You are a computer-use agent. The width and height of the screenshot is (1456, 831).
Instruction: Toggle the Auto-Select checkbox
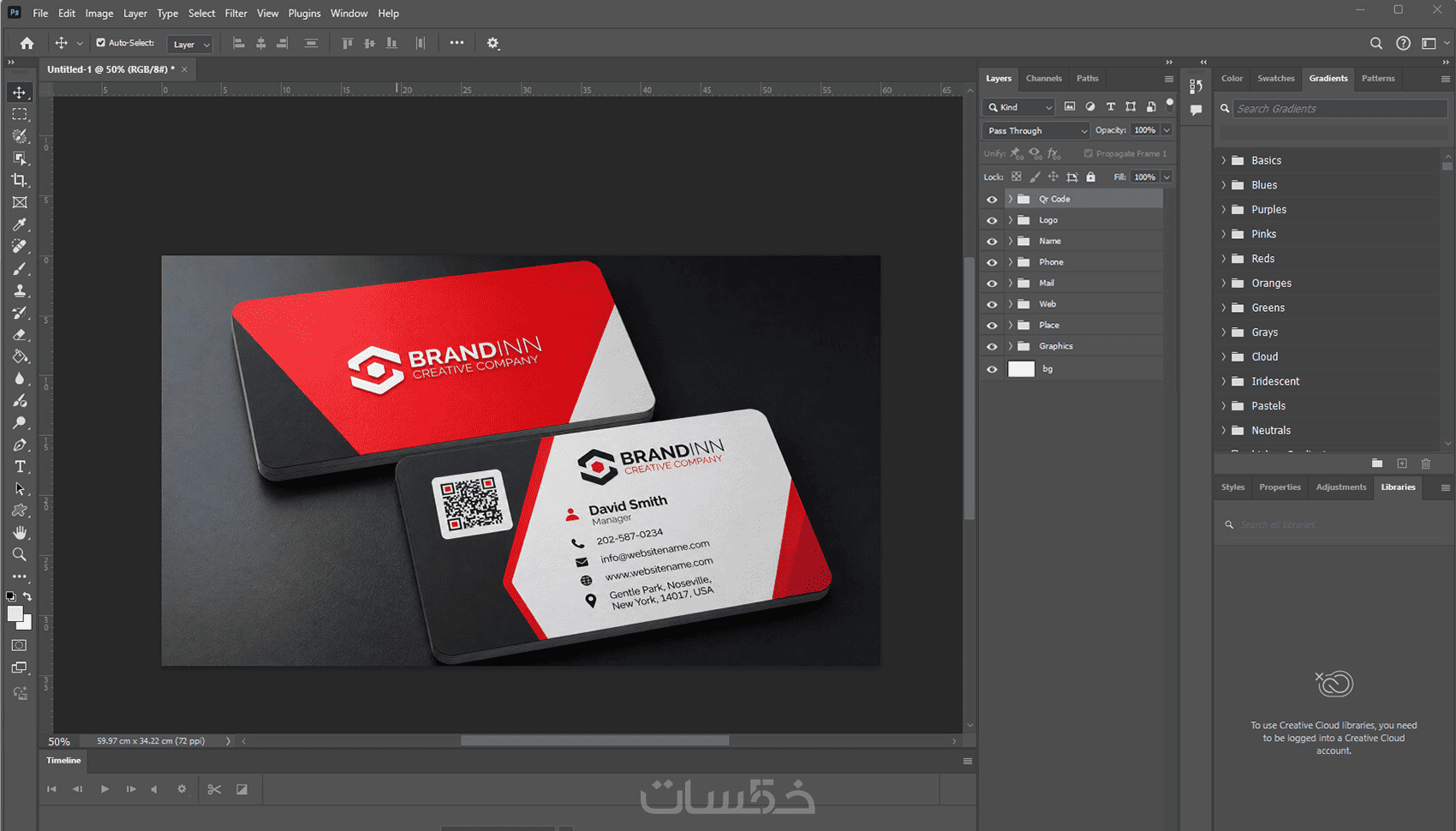(101, 43)
